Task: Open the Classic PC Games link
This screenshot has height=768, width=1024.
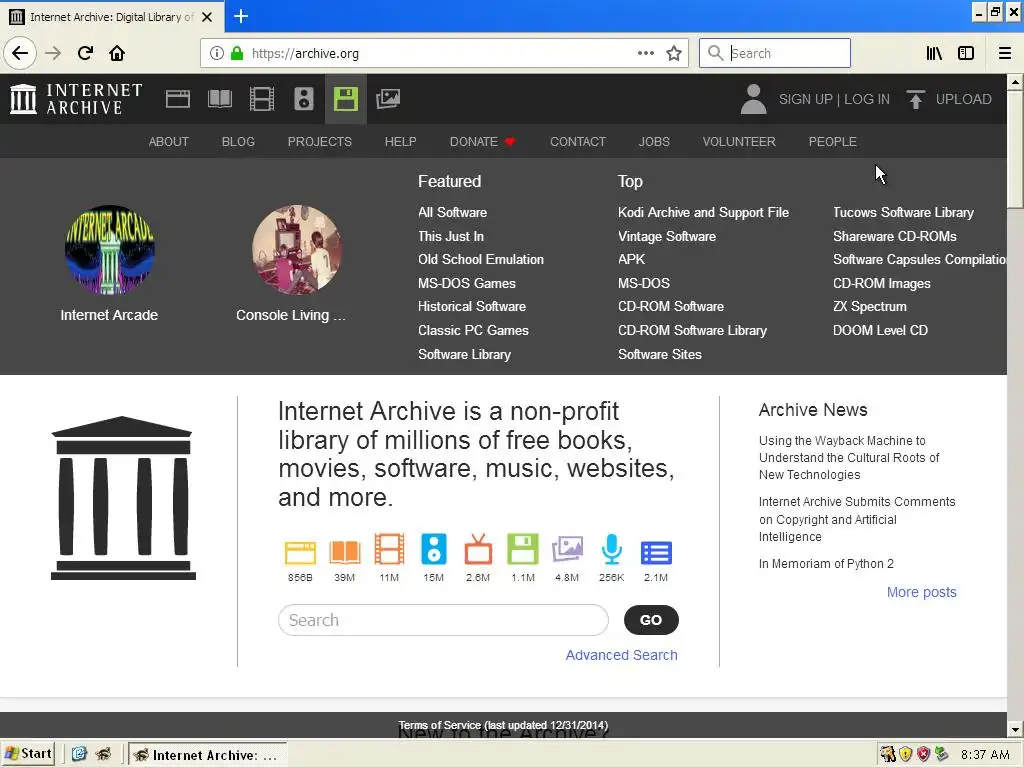Action: pos(473,330)
